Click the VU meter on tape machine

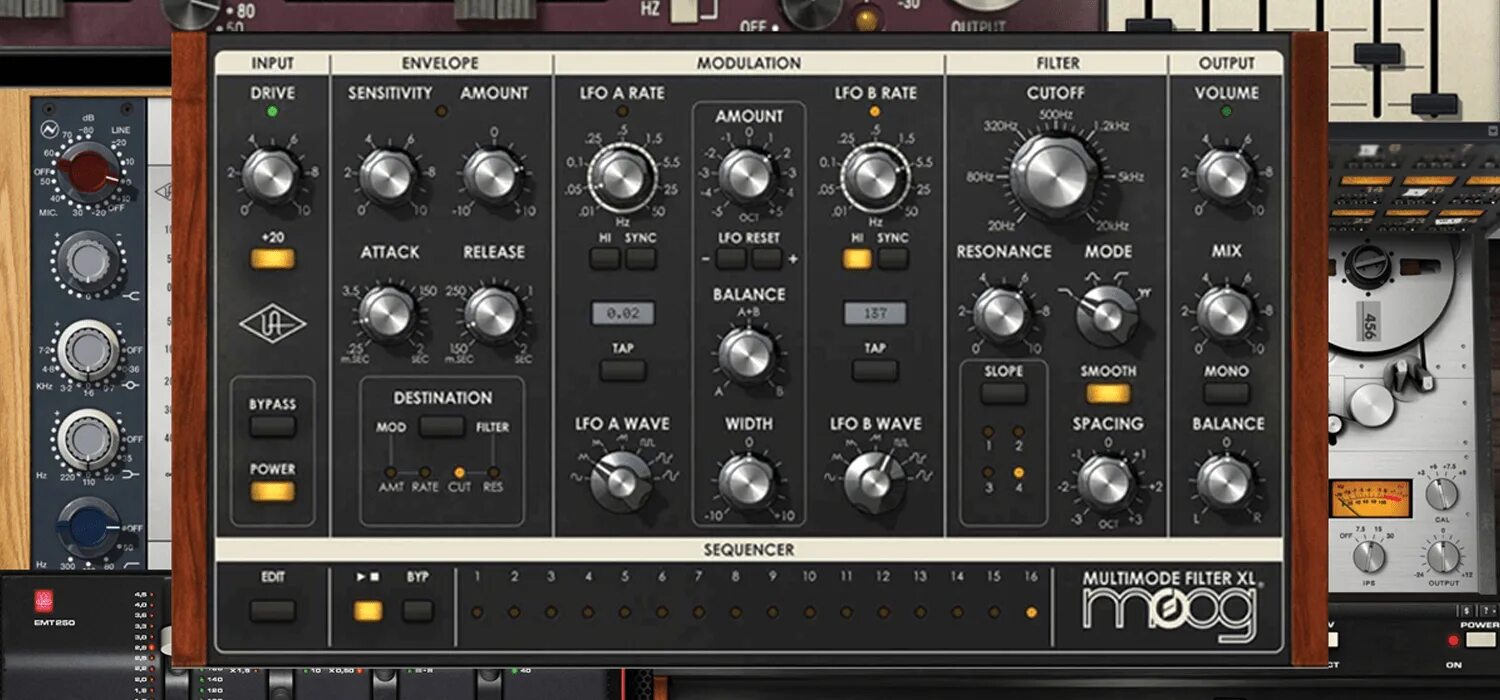[x=1369, y=497]
